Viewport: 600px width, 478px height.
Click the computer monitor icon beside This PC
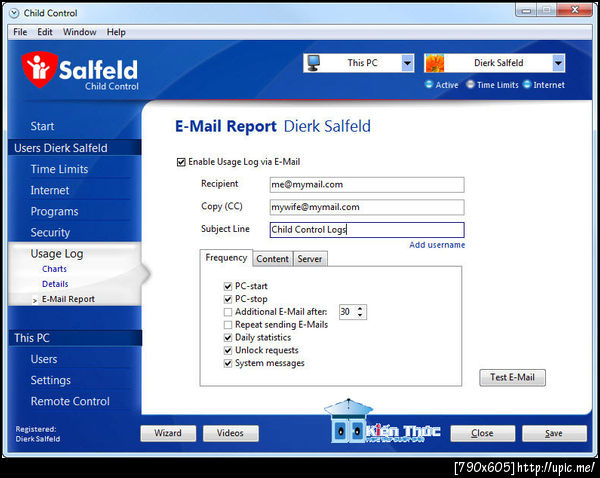(x=313, y=63)
